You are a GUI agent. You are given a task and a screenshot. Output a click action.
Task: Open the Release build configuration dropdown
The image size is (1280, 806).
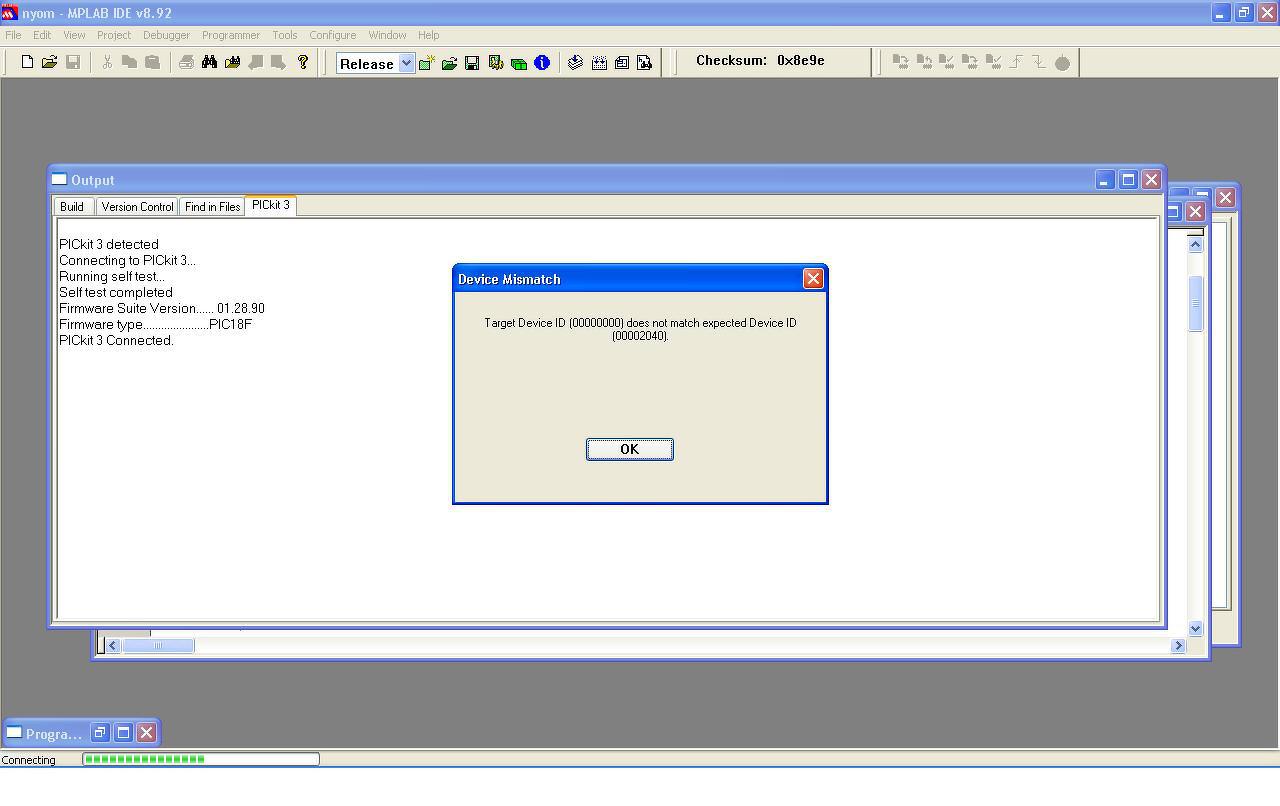tap(406, 63)
